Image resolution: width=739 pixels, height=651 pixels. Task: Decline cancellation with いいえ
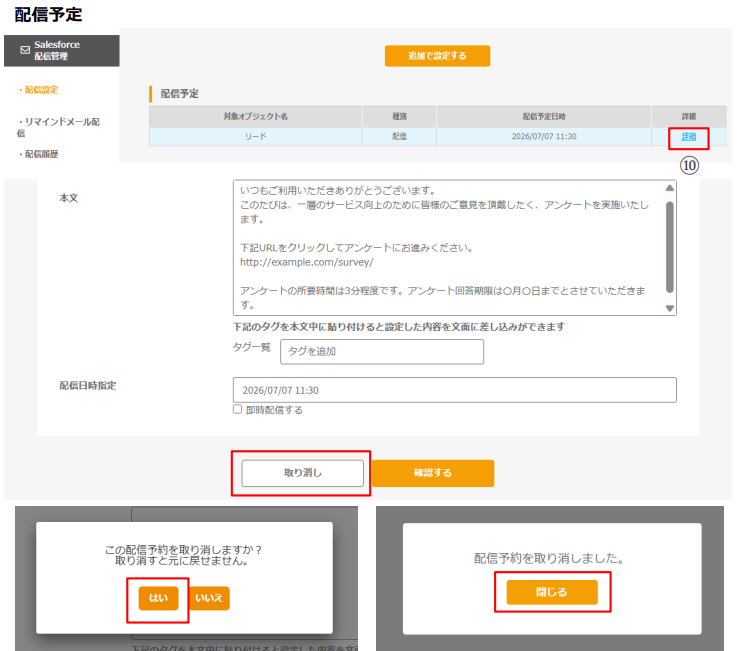pyautogui.click(x=209, y=598)
